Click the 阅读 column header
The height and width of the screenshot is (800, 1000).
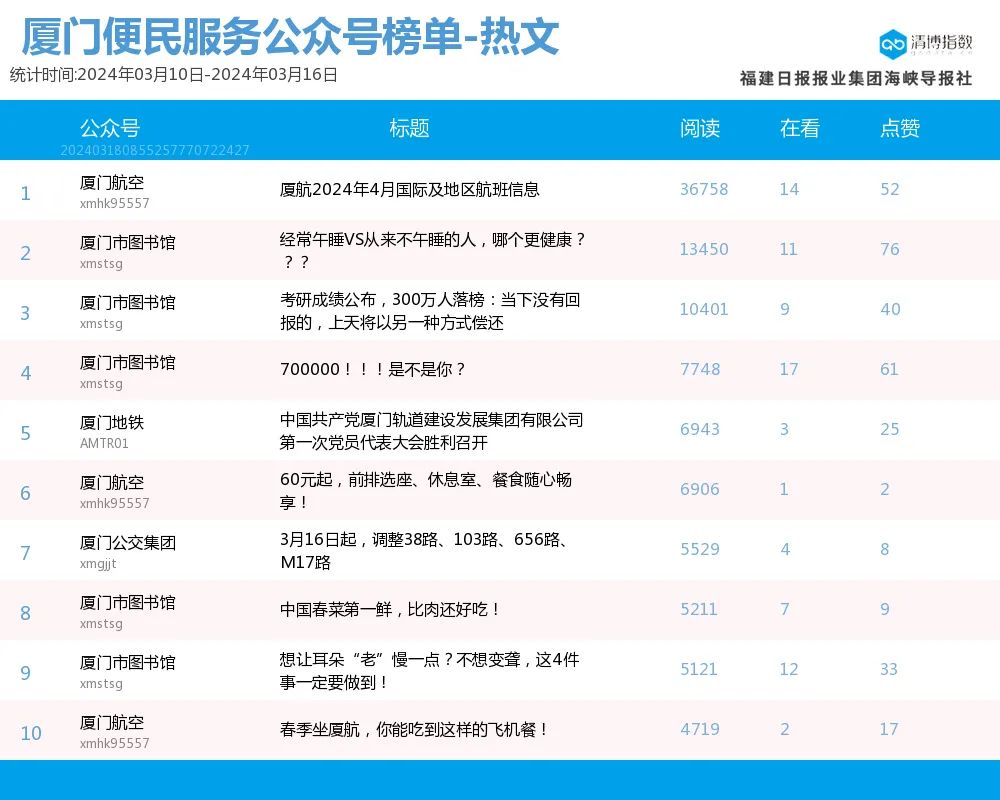[x=702, y=128]
